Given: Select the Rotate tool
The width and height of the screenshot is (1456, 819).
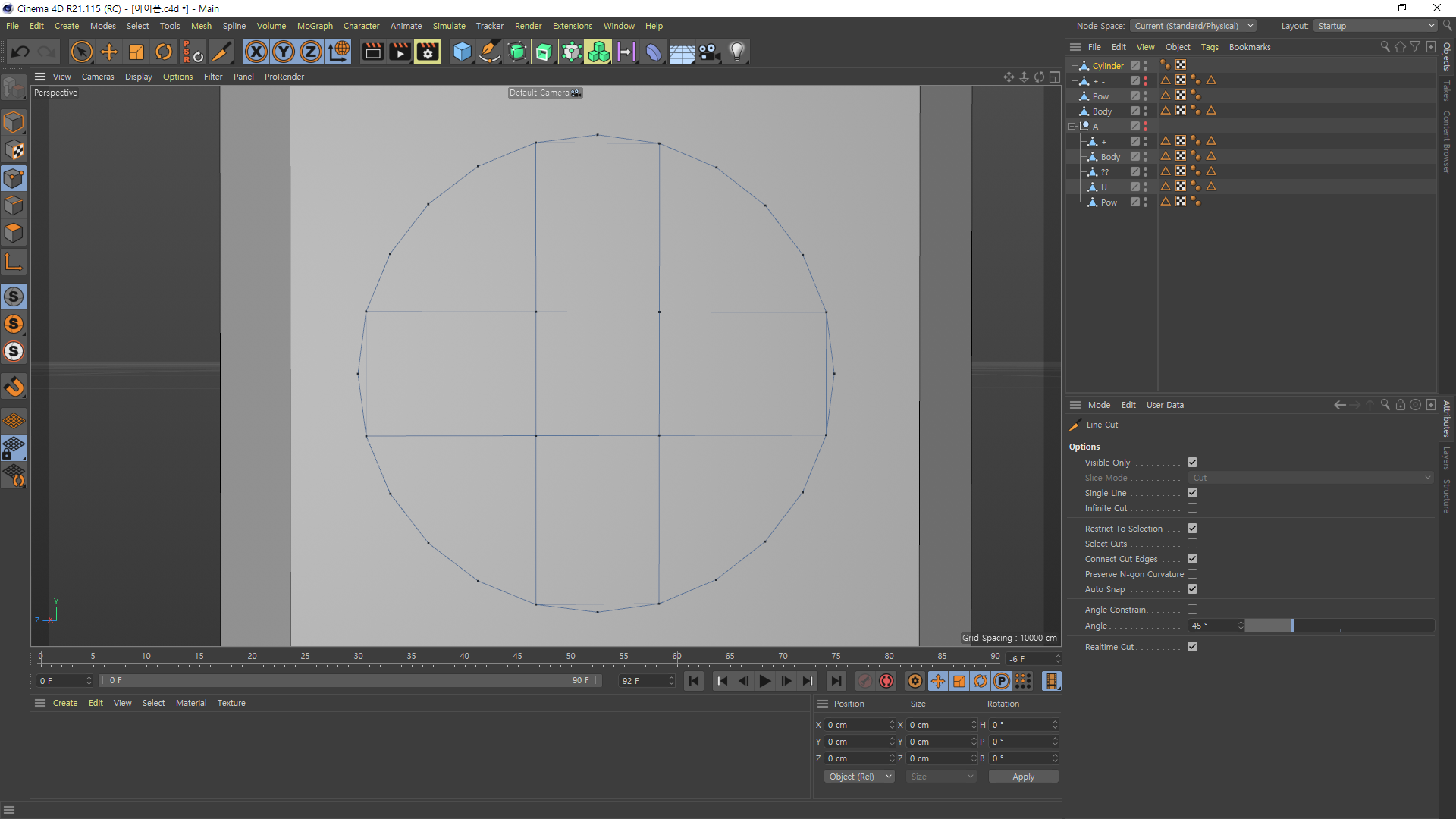Looking at the screenshot, I should pyautogui.click(x=164, y=52).
